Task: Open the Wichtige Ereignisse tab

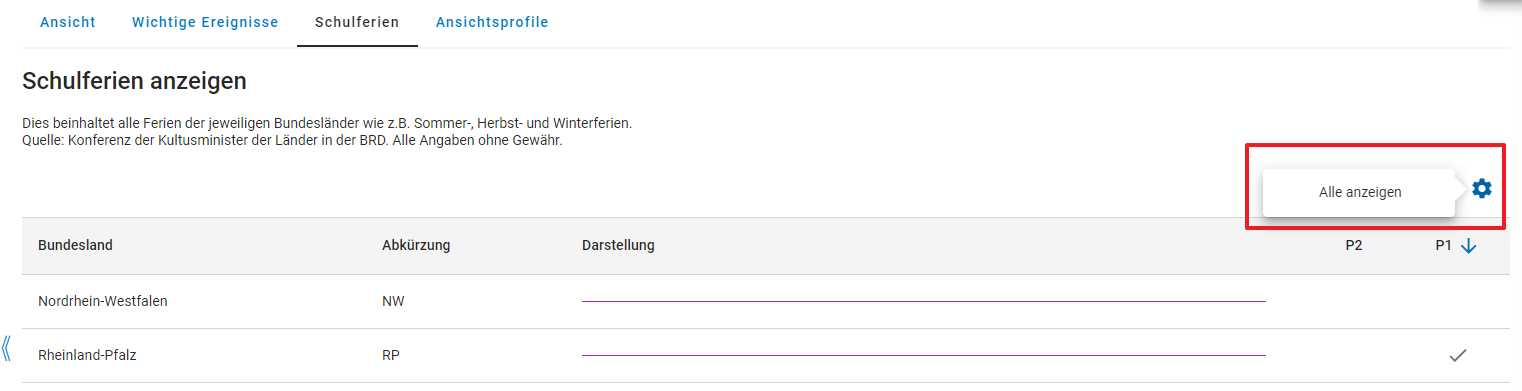Action: pos(205,22)
